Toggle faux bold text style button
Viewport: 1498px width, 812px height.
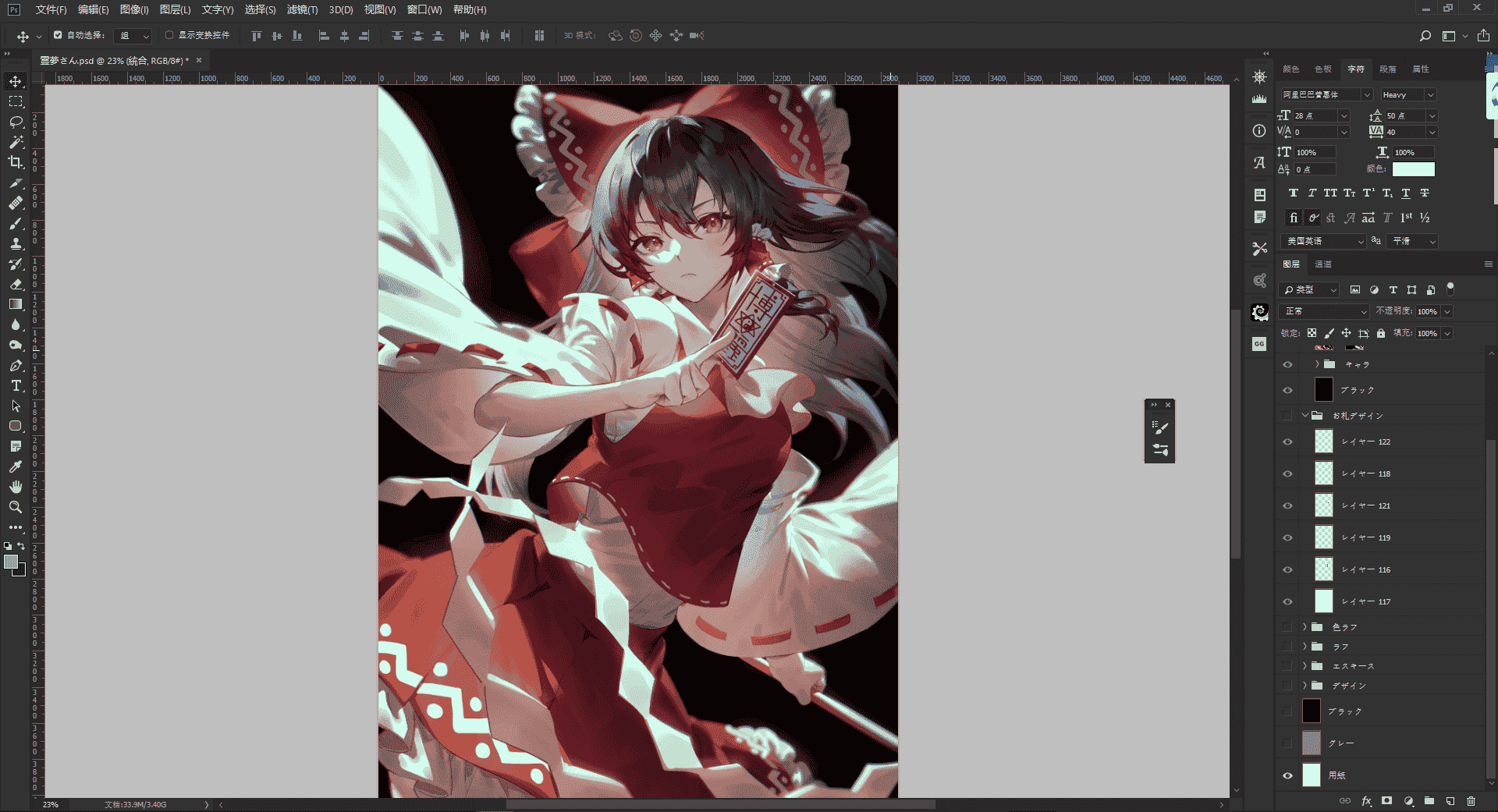click(x=1293, y=193)
